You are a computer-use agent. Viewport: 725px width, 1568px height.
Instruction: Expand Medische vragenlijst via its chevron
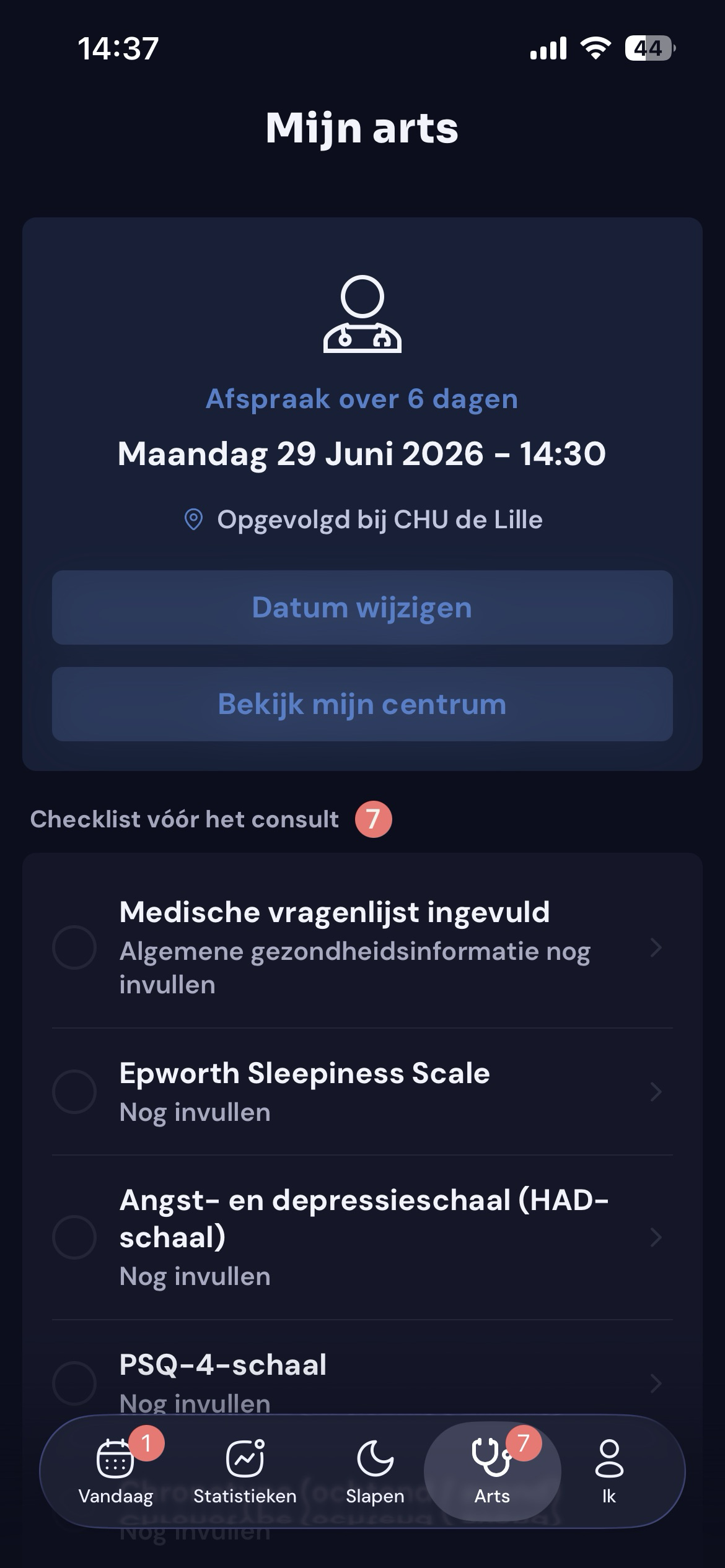click(656, 947)
